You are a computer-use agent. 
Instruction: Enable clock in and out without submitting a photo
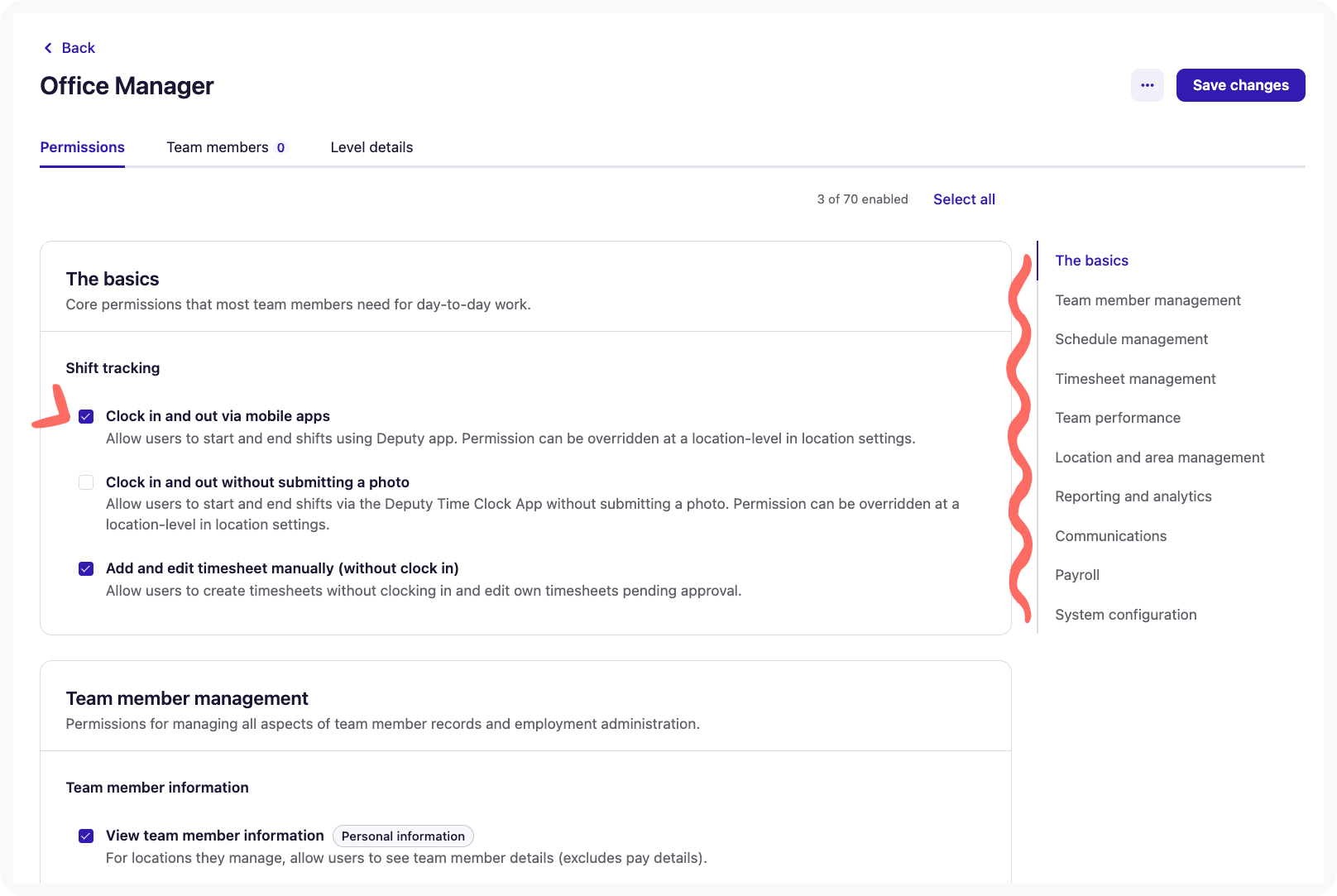[x=86, y=482]
